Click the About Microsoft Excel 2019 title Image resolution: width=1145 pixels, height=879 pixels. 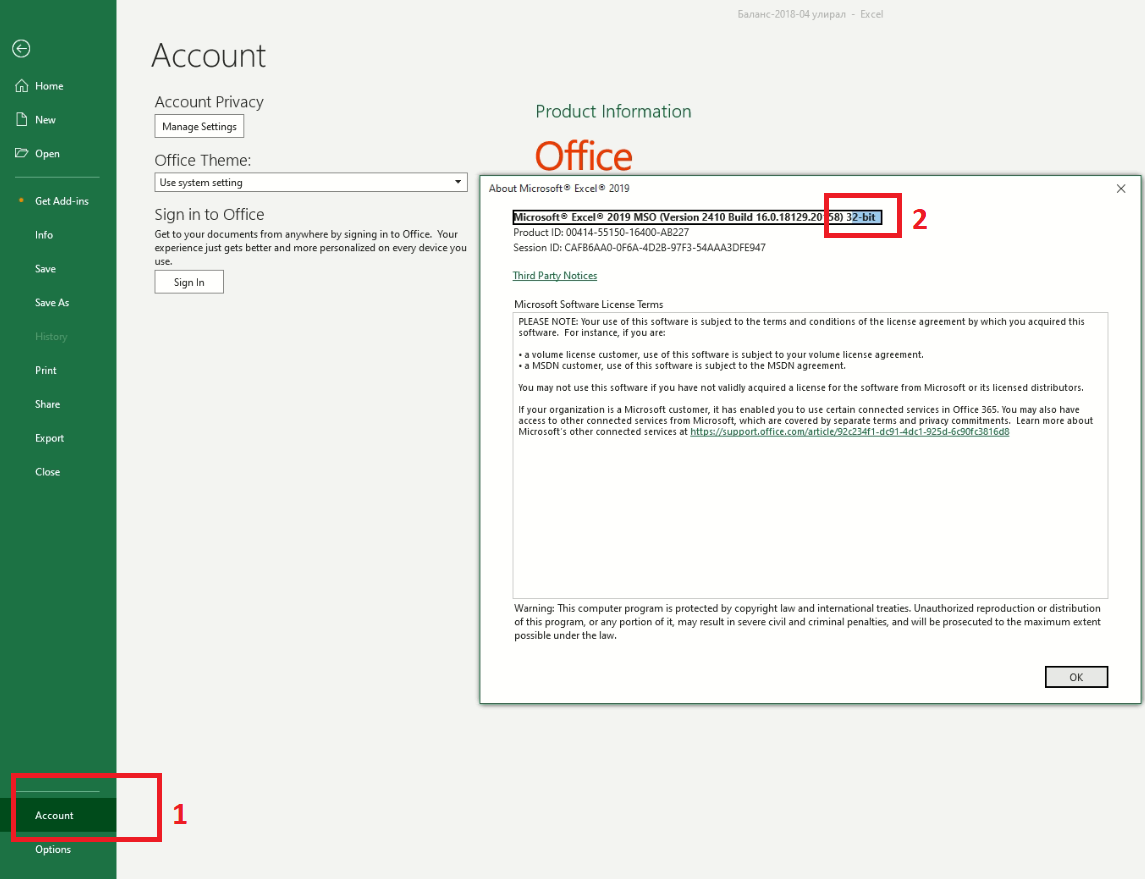tap(559, 188)
